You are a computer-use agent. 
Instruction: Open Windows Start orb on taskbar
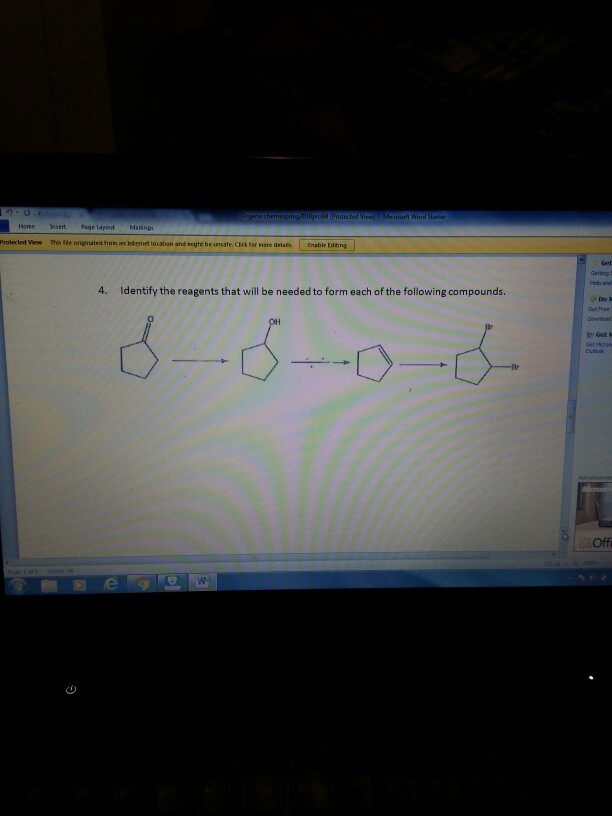pyautogui.click(x=18, y=585)
